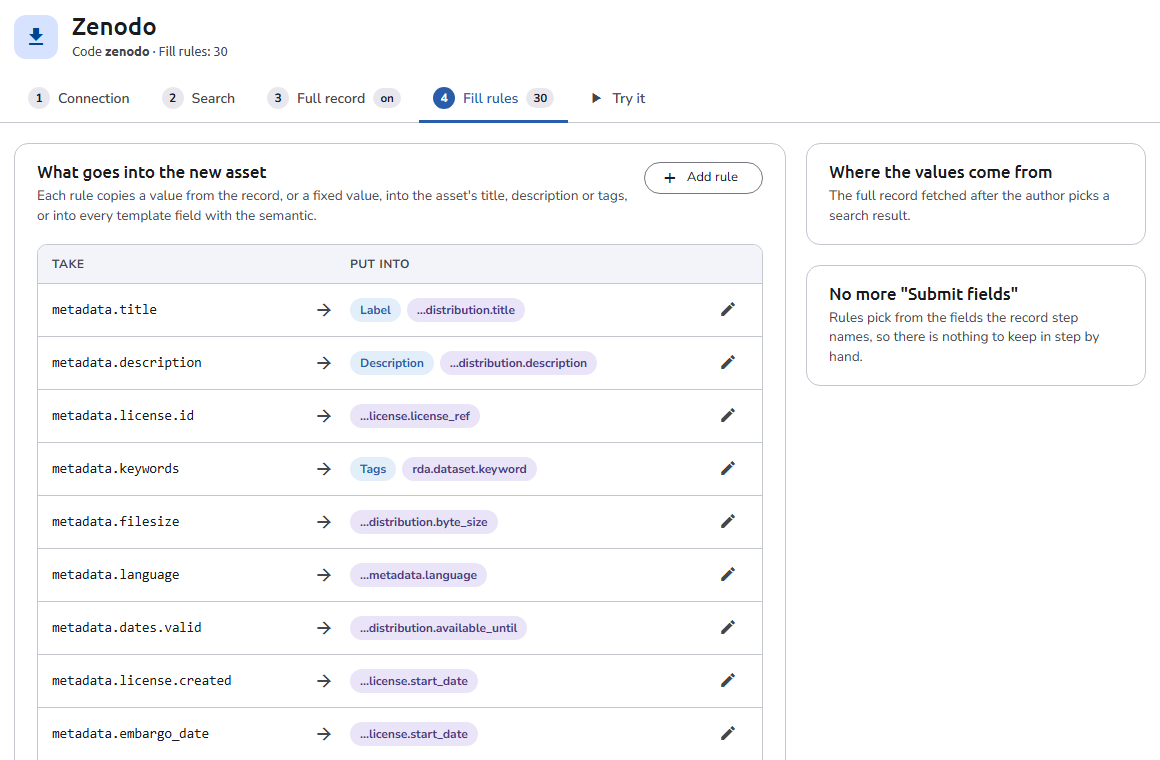
Task: Click the ...distribution.byte_size chip
Action: [423, 522]
